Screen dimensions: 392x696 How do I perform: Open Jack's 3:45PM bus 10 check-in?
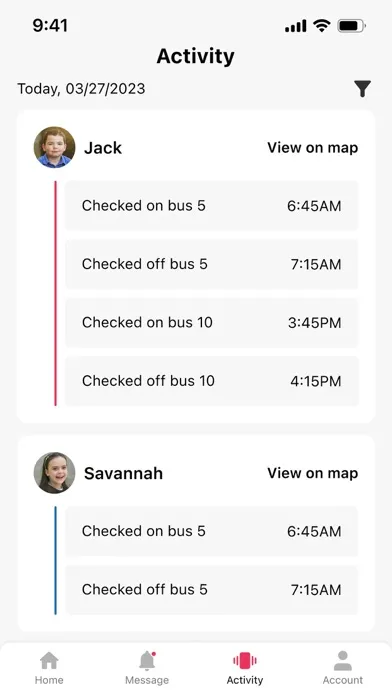click(212, 322)
